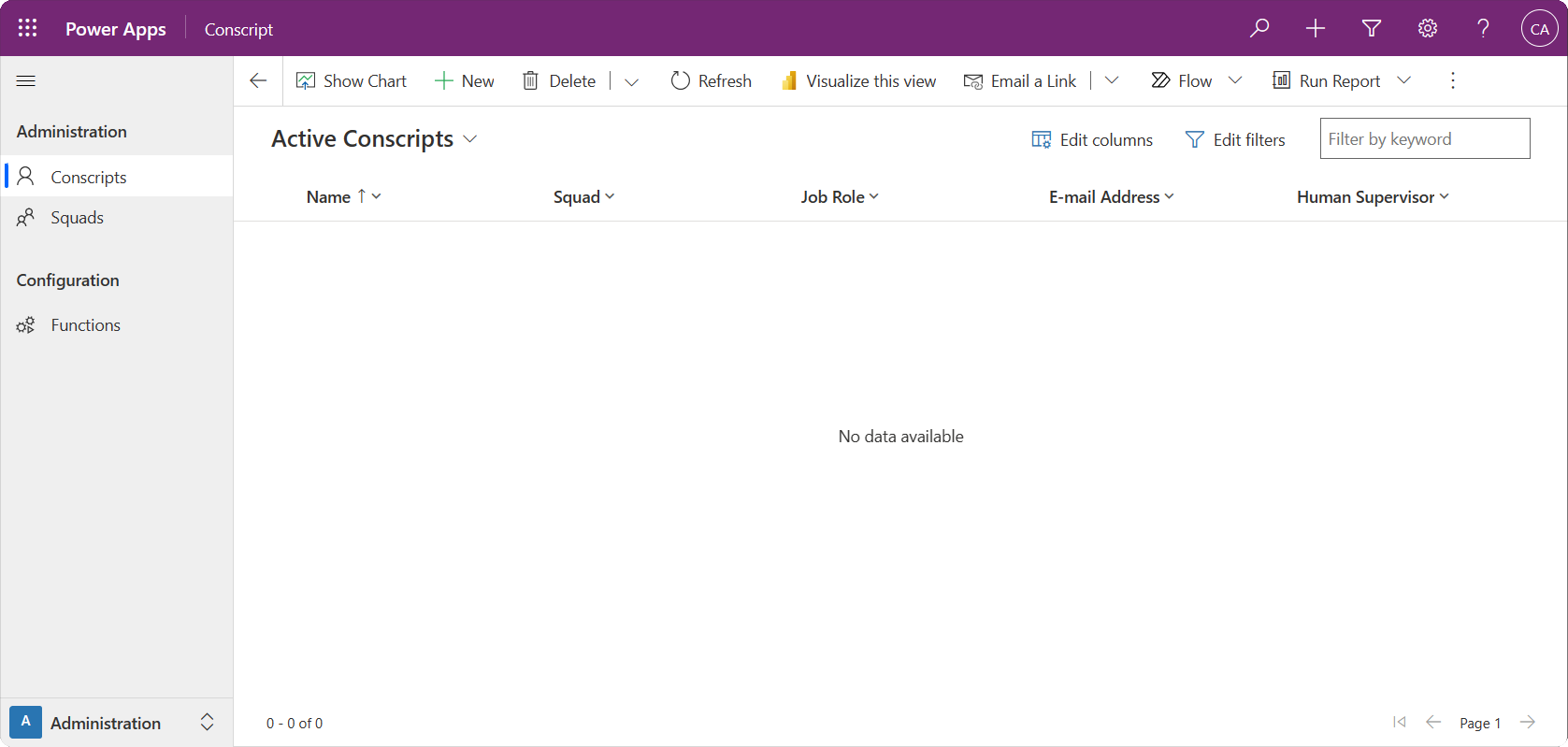Viewport: 1568px width, 747px height.
Task: Open the CA account avatar
Action: tap(1540, 28)
